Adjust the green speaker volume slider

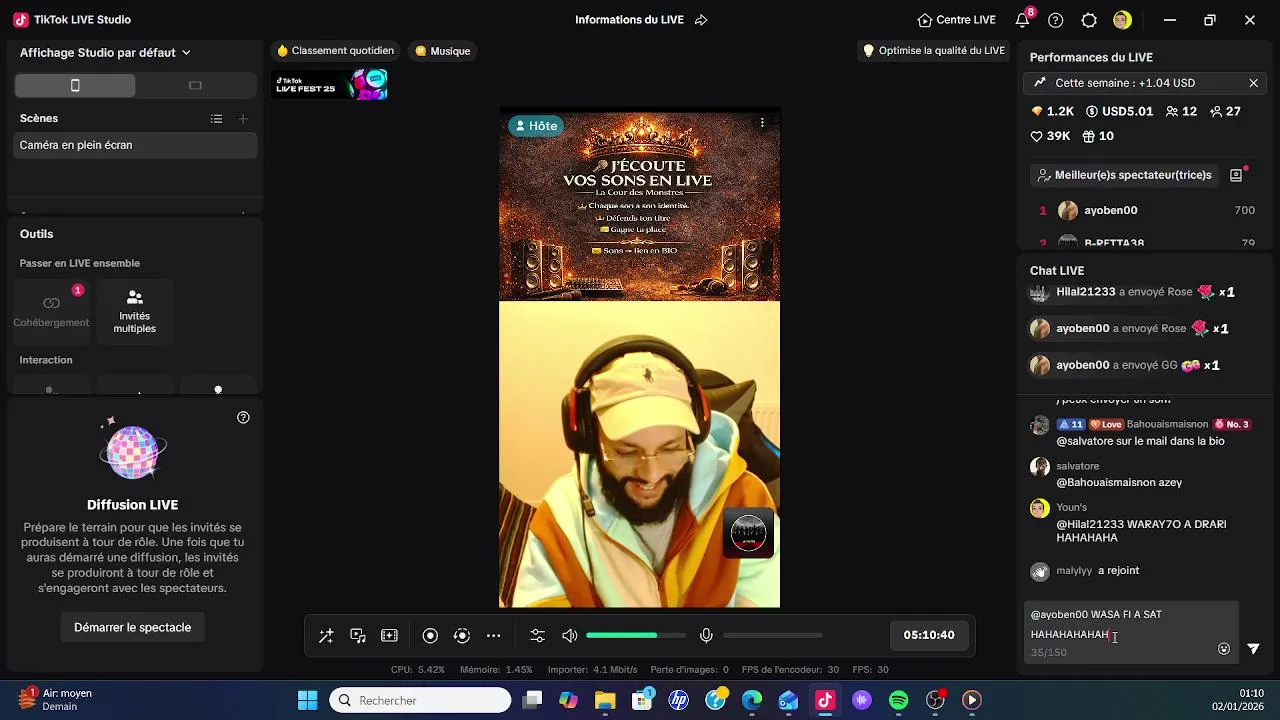pos(636,636)
